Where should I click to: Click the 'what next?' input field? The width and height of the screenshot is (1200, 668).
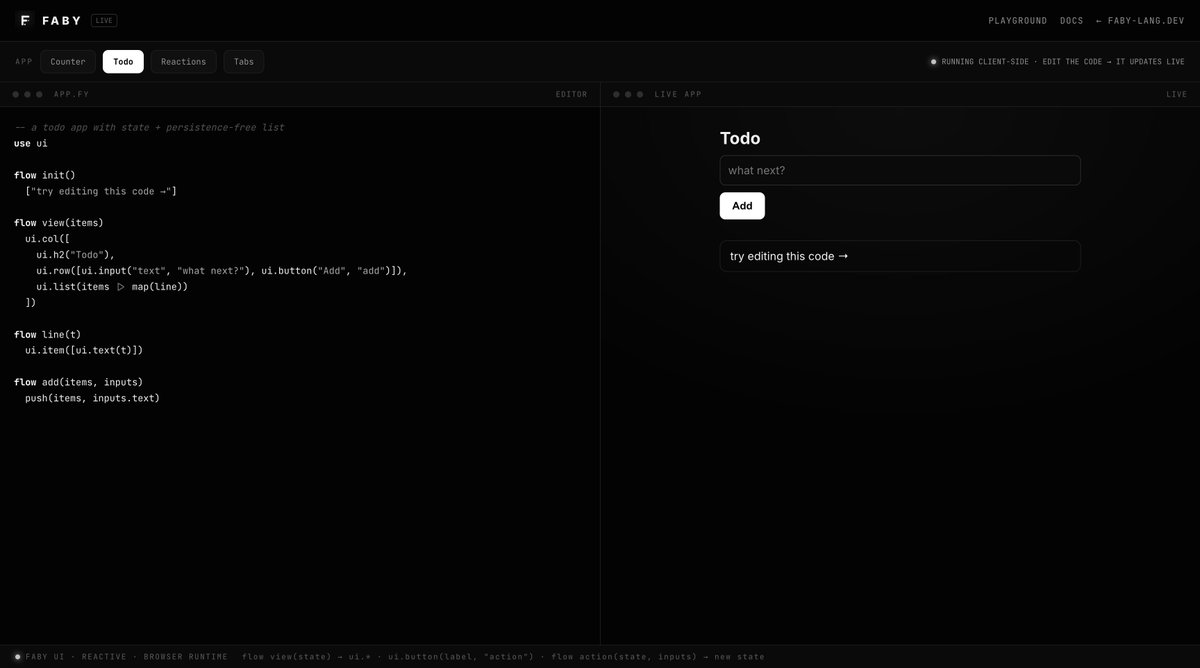point(900,170)
